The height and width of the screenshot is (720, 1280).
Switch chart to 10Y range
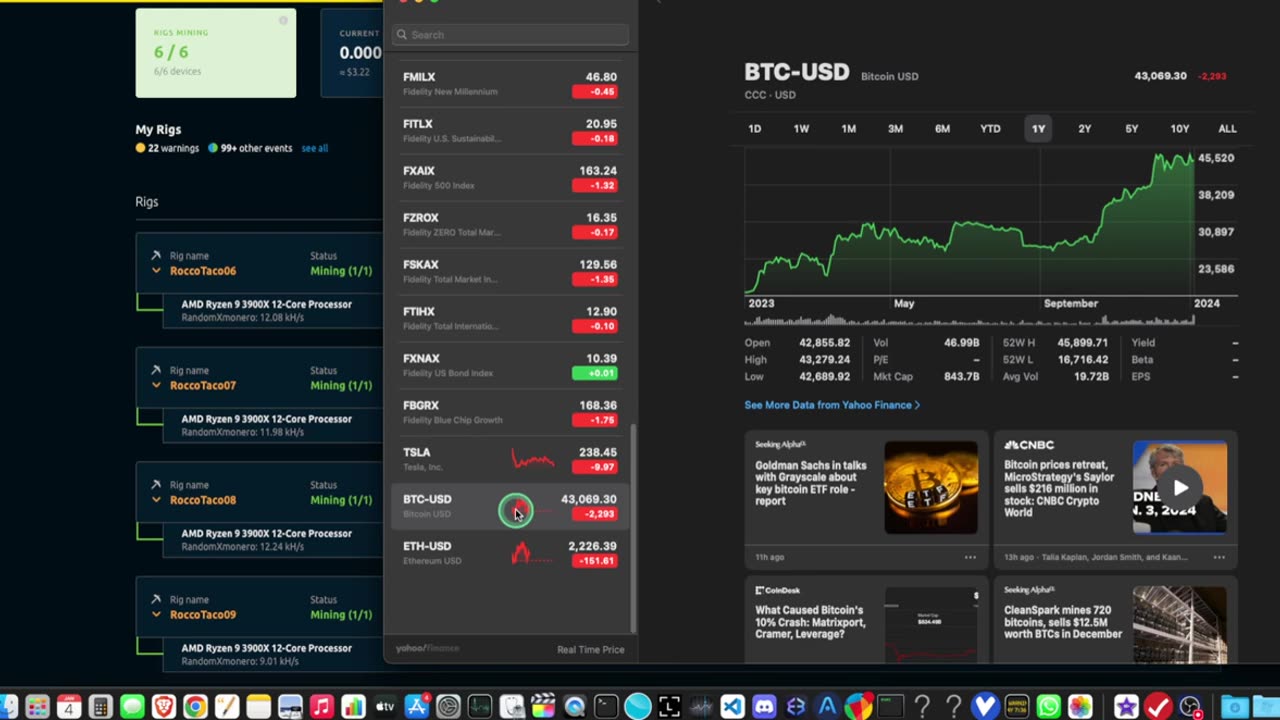click(x=1180, y=128)
